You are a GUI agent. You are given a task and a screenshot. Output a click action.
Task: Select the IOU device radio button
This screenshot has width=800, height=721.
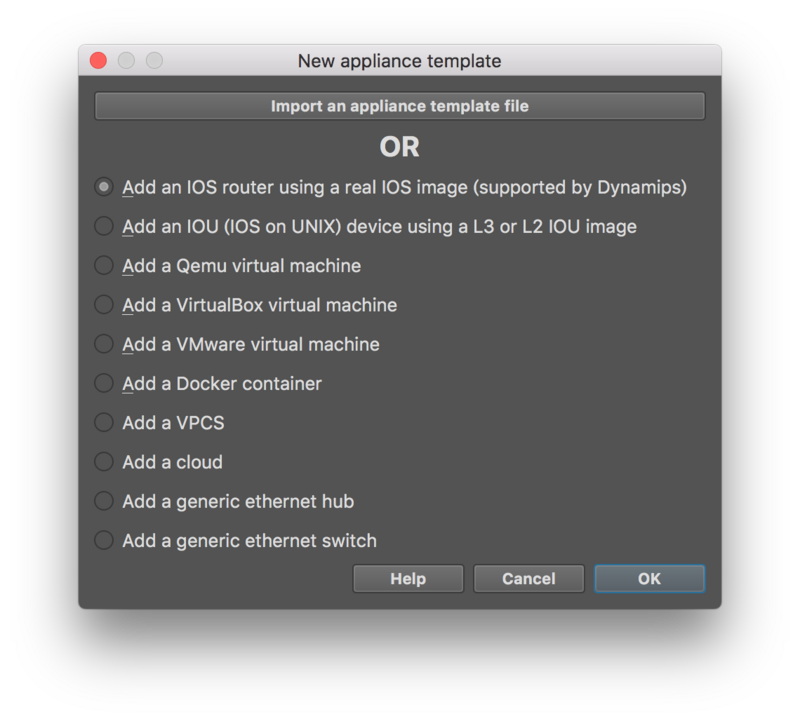click(102, 224)
